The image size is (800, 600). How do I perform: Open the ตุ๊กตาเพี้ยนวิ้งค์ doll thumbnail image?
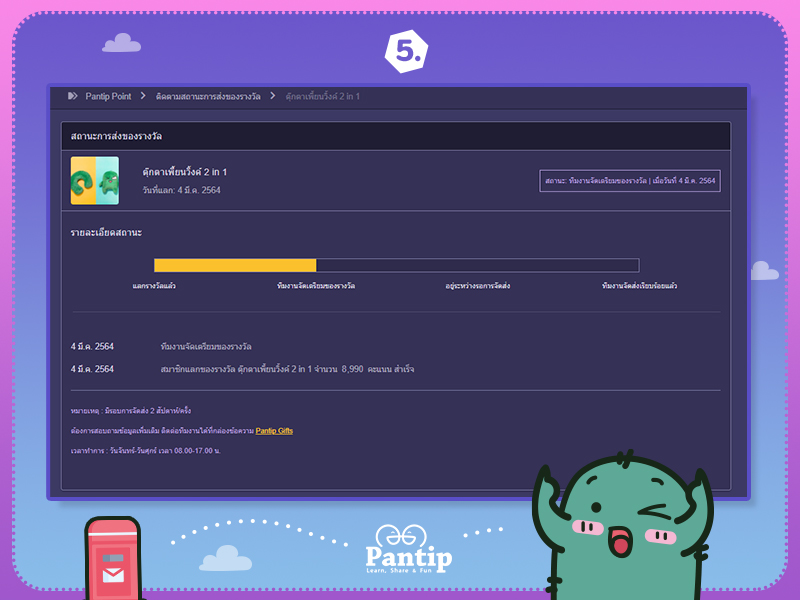pos(95,181)
